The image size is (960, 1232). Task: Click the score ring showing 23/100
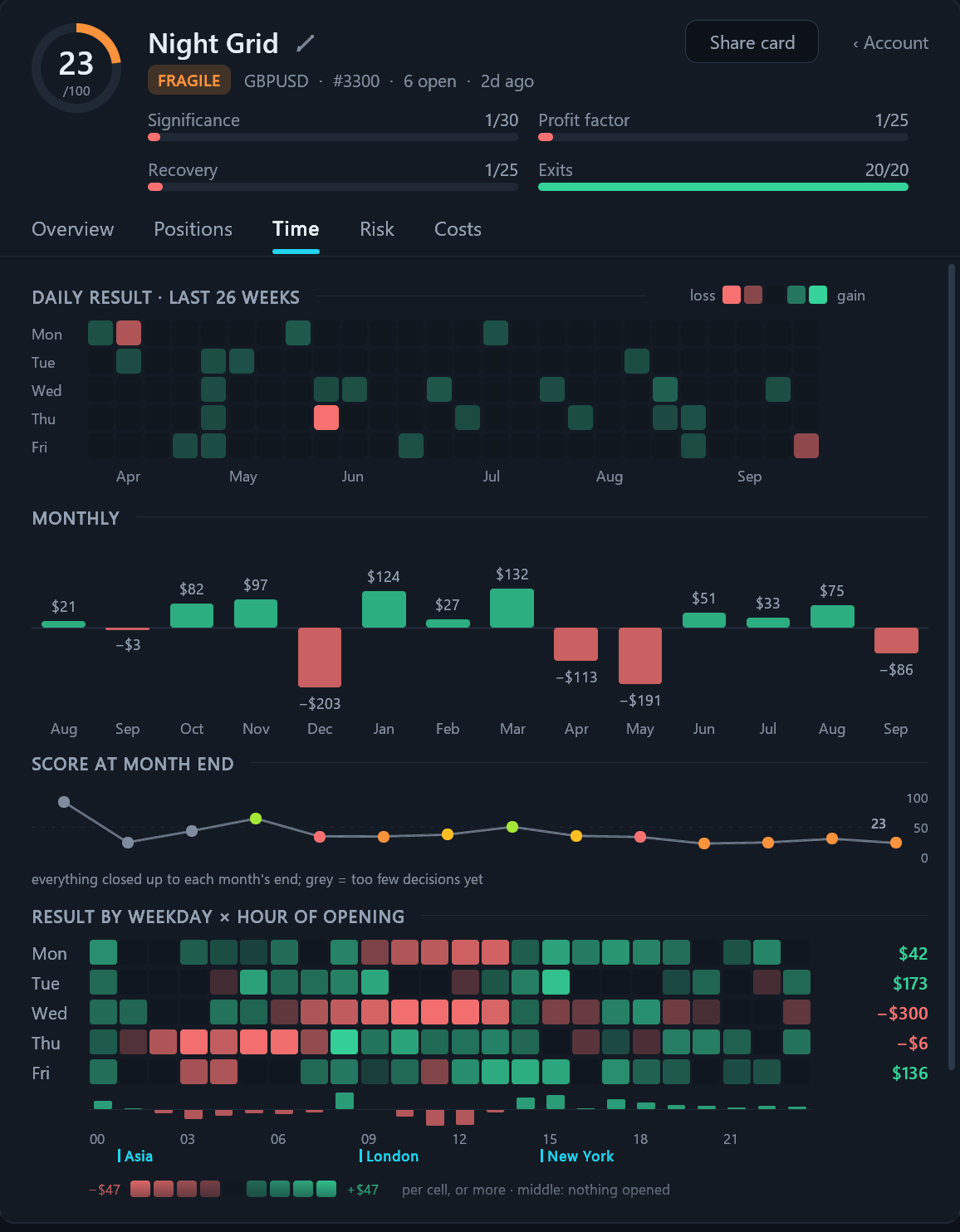coord(76,68)
